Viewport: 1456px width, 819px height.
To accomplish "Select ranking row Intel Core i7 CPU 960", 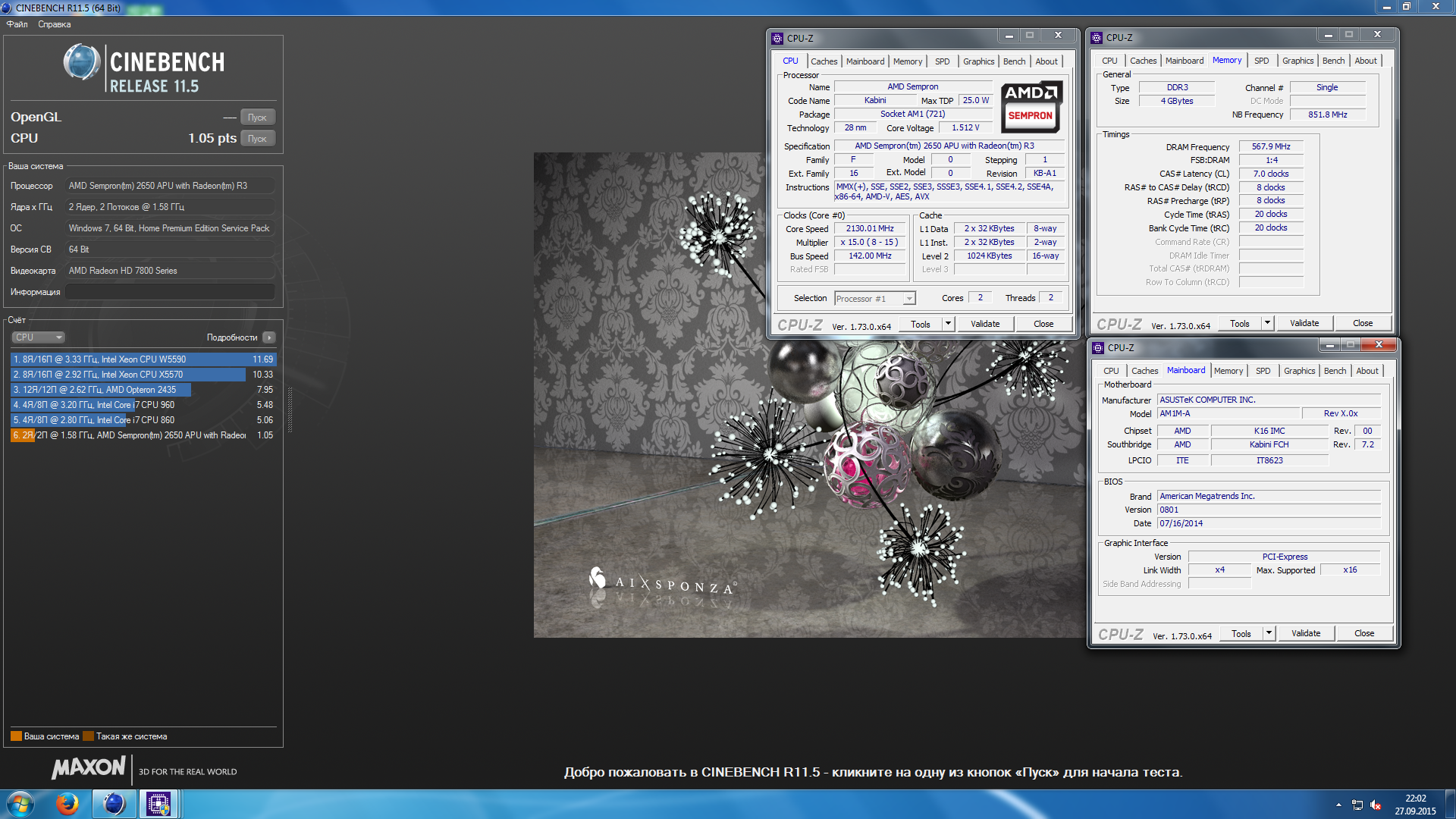I will point(143,405).
